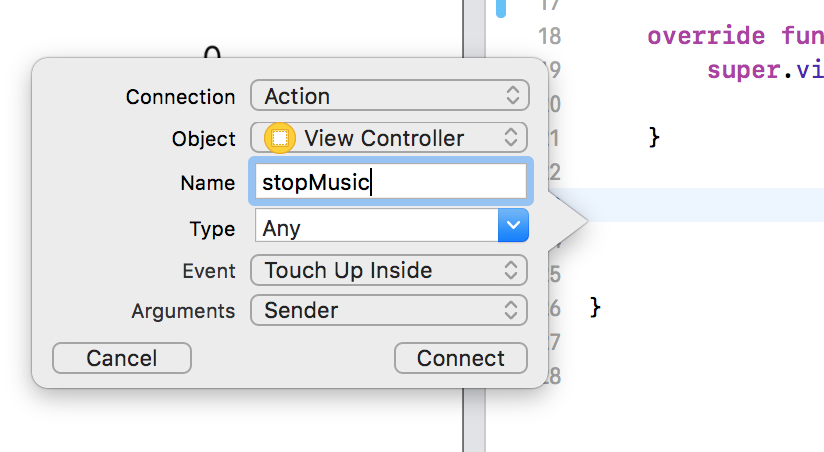
Task: Click the yellow View Controller icon
Action: click(280, 138)
